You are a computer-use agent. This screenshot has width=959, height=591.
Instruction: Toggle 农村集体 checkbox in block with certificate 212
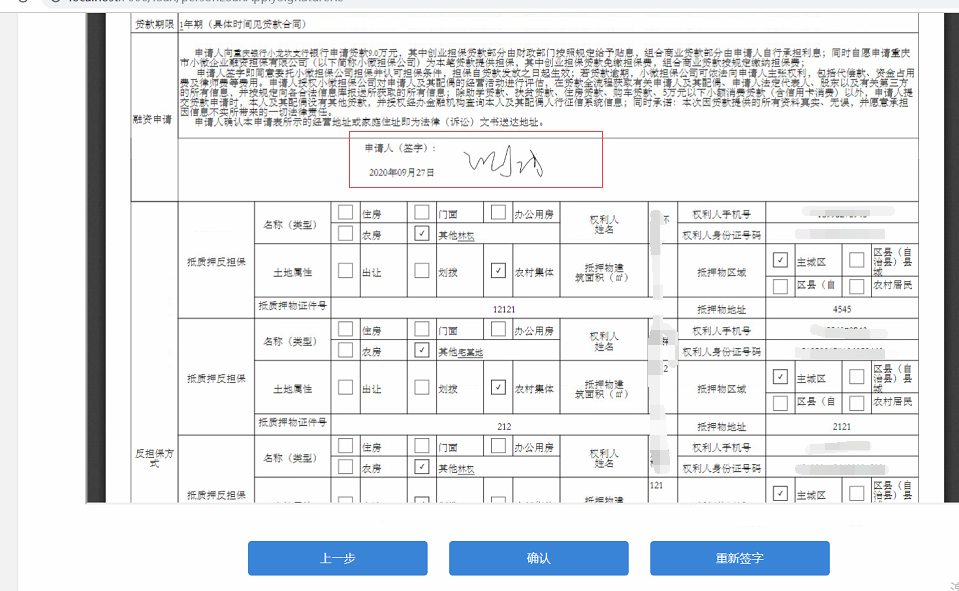coord(498,387)
